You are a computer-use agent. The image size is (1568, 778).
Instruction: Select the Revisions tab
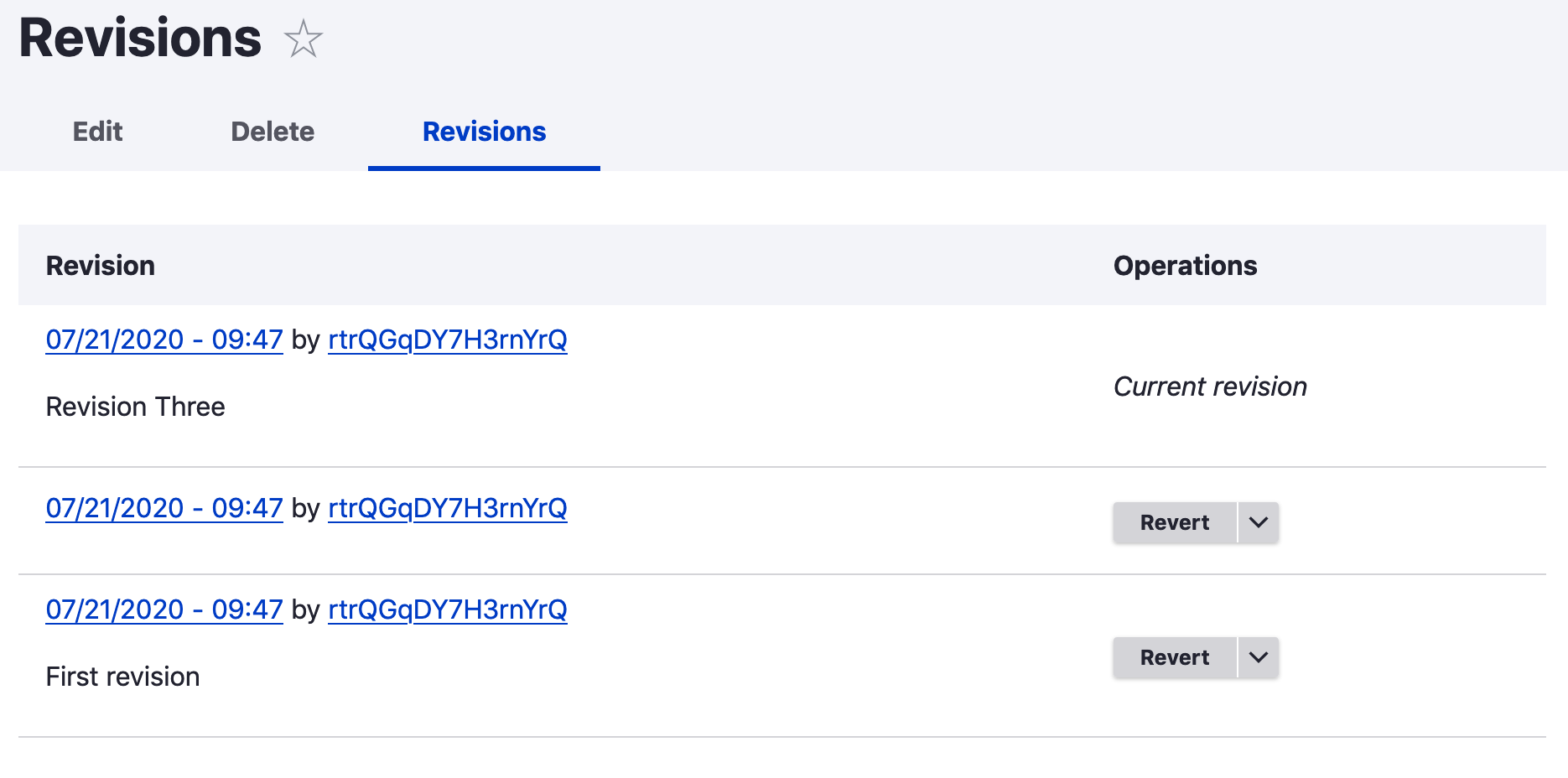[484, 132]
